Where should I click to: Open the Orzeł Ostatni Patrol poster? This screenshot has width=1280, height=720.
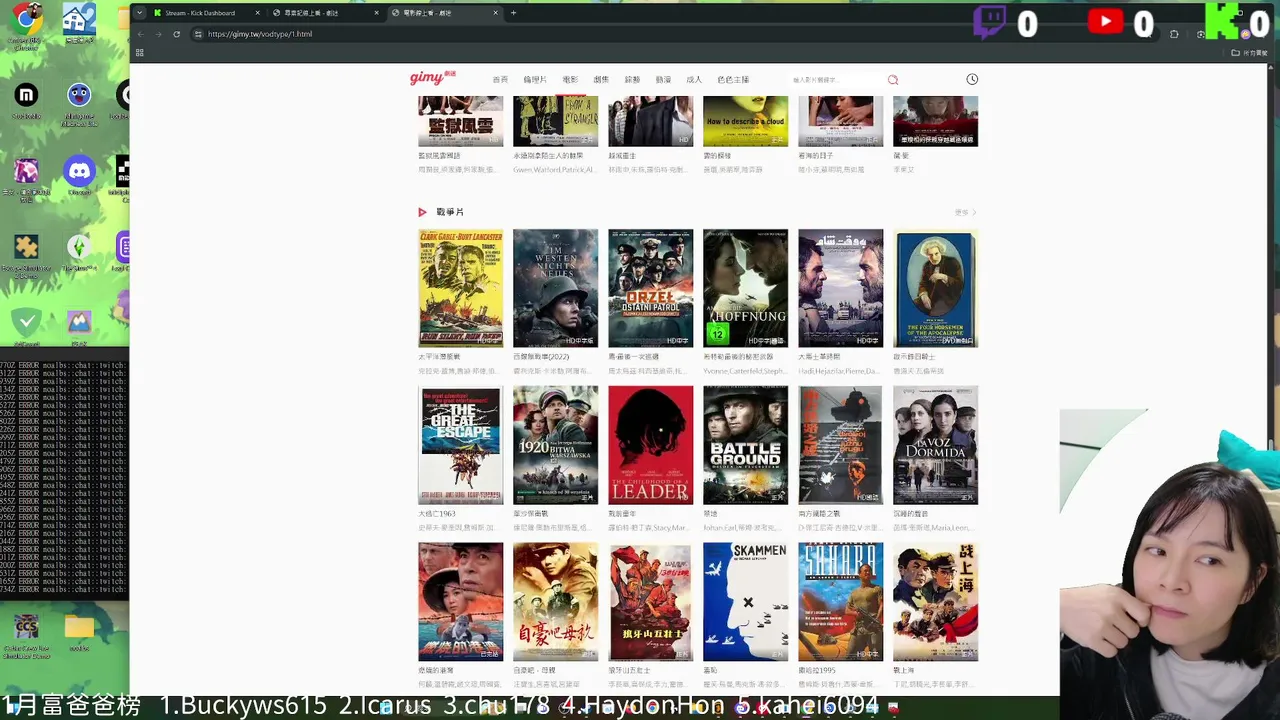coord(651,288)
